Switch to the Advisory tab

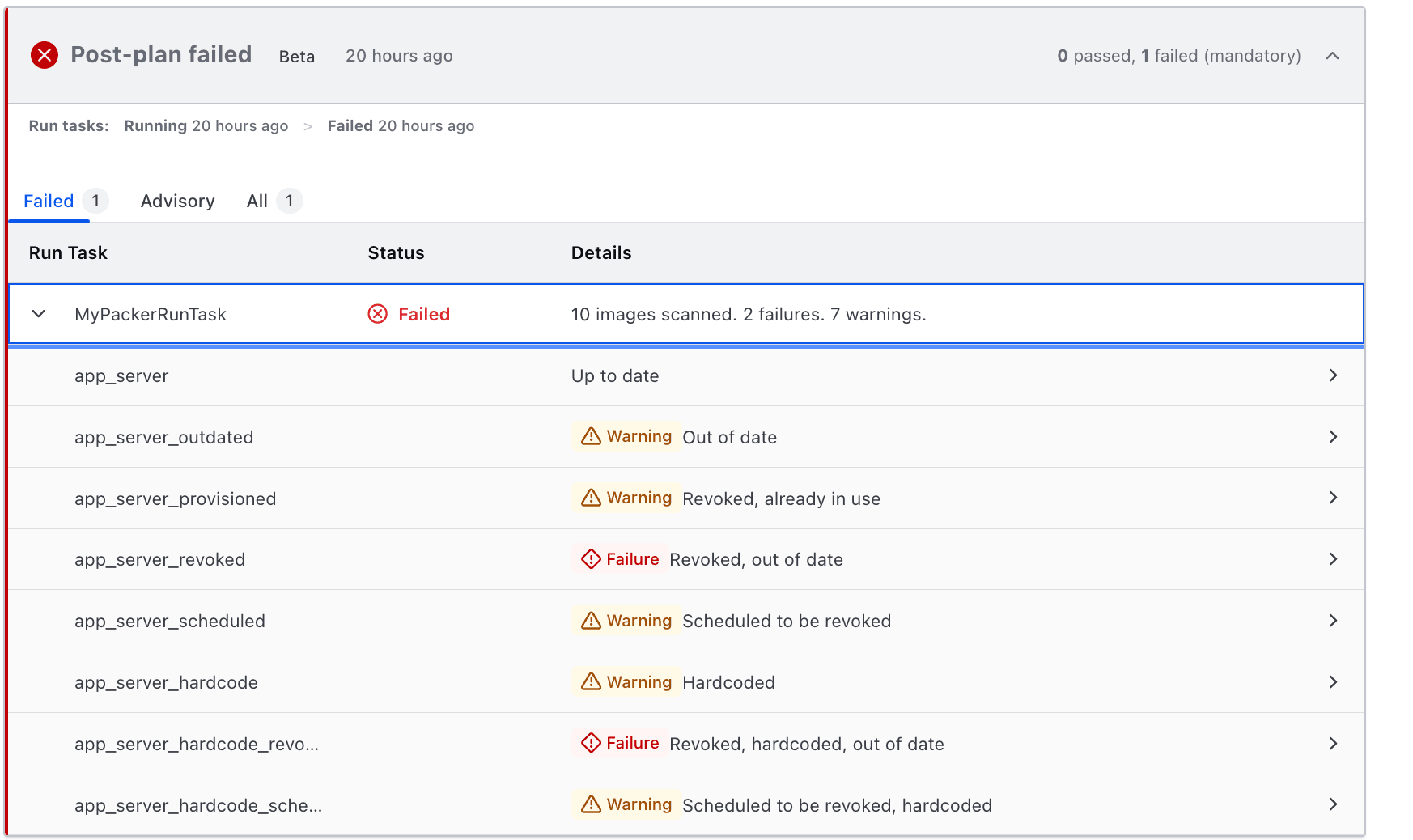(177, 201)
